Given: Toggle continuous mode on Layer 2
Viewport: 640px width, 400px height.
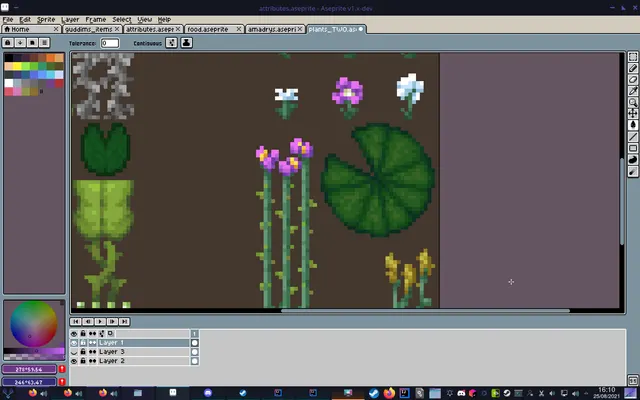Looking at the screenshot, I should pyautogui.click(x=93, y=361).
